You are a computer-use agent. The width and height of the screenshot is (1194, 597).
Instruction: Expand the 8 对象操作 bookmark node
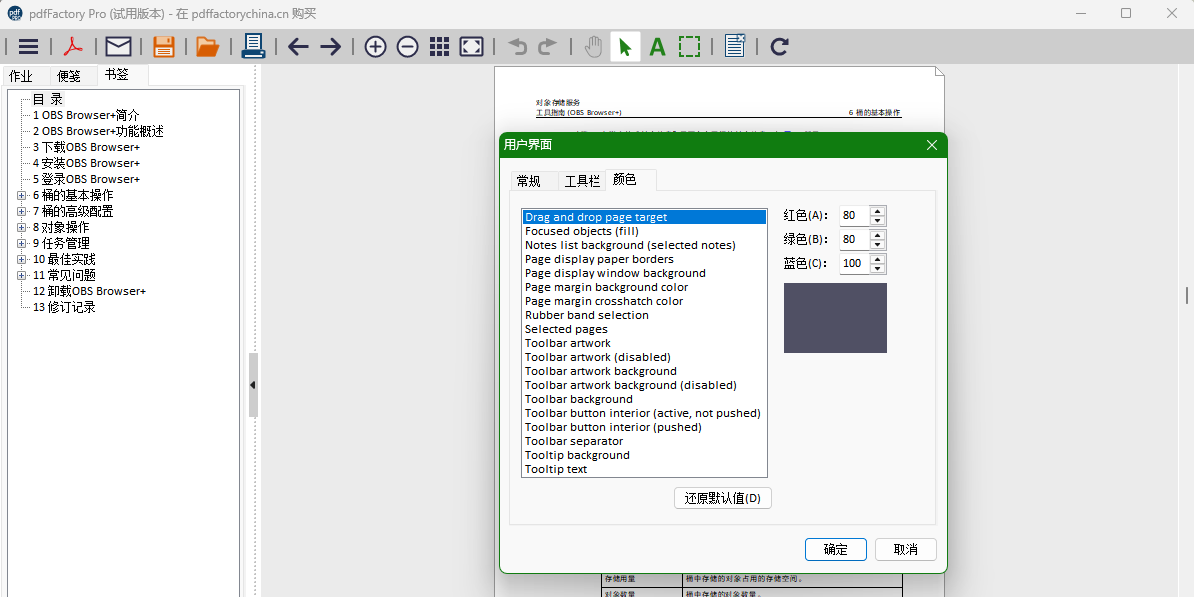(22, 227)
